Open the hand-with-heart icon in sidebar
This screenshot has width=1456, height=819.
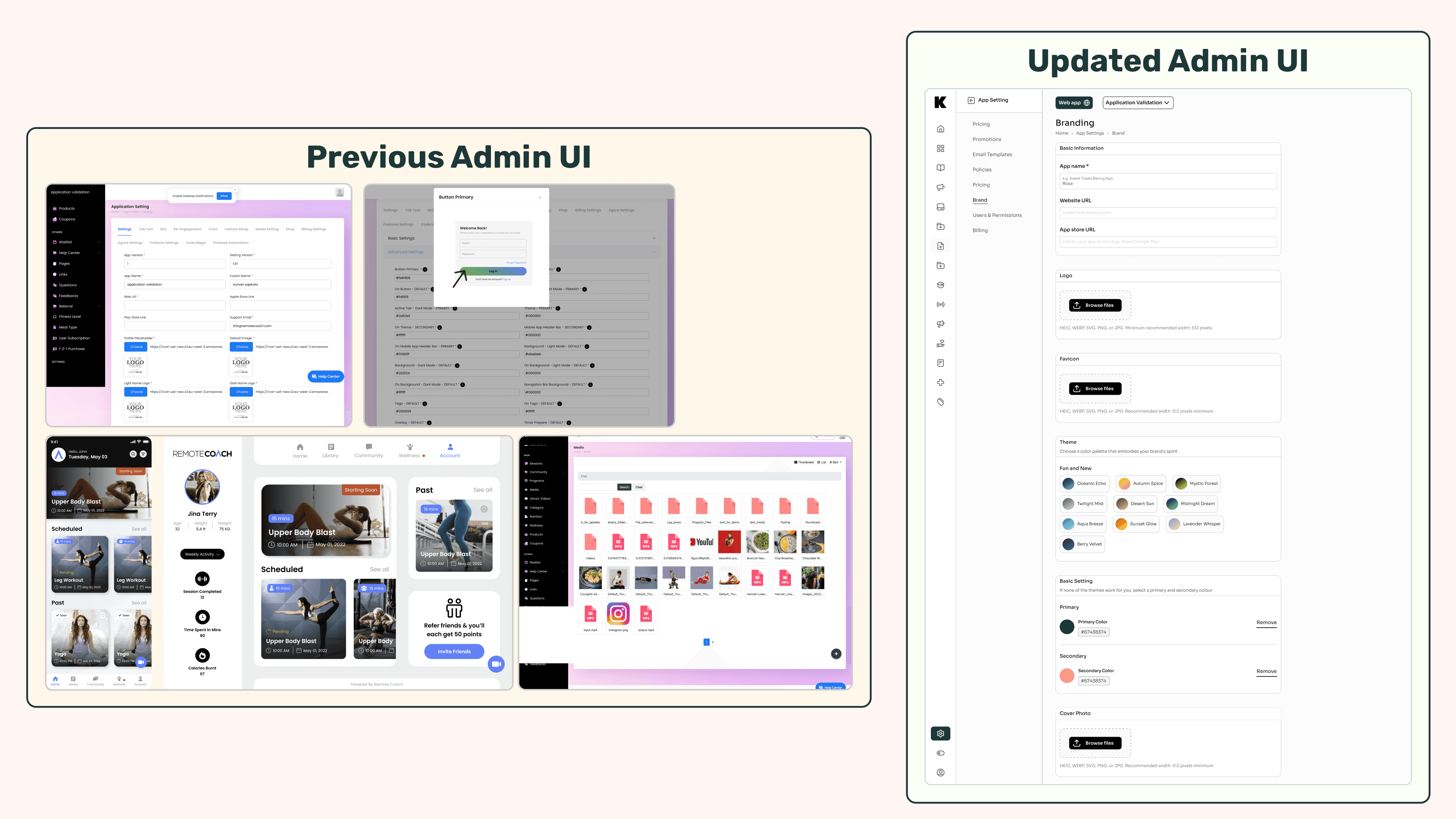pyautogui.click(x=940, y=344)
